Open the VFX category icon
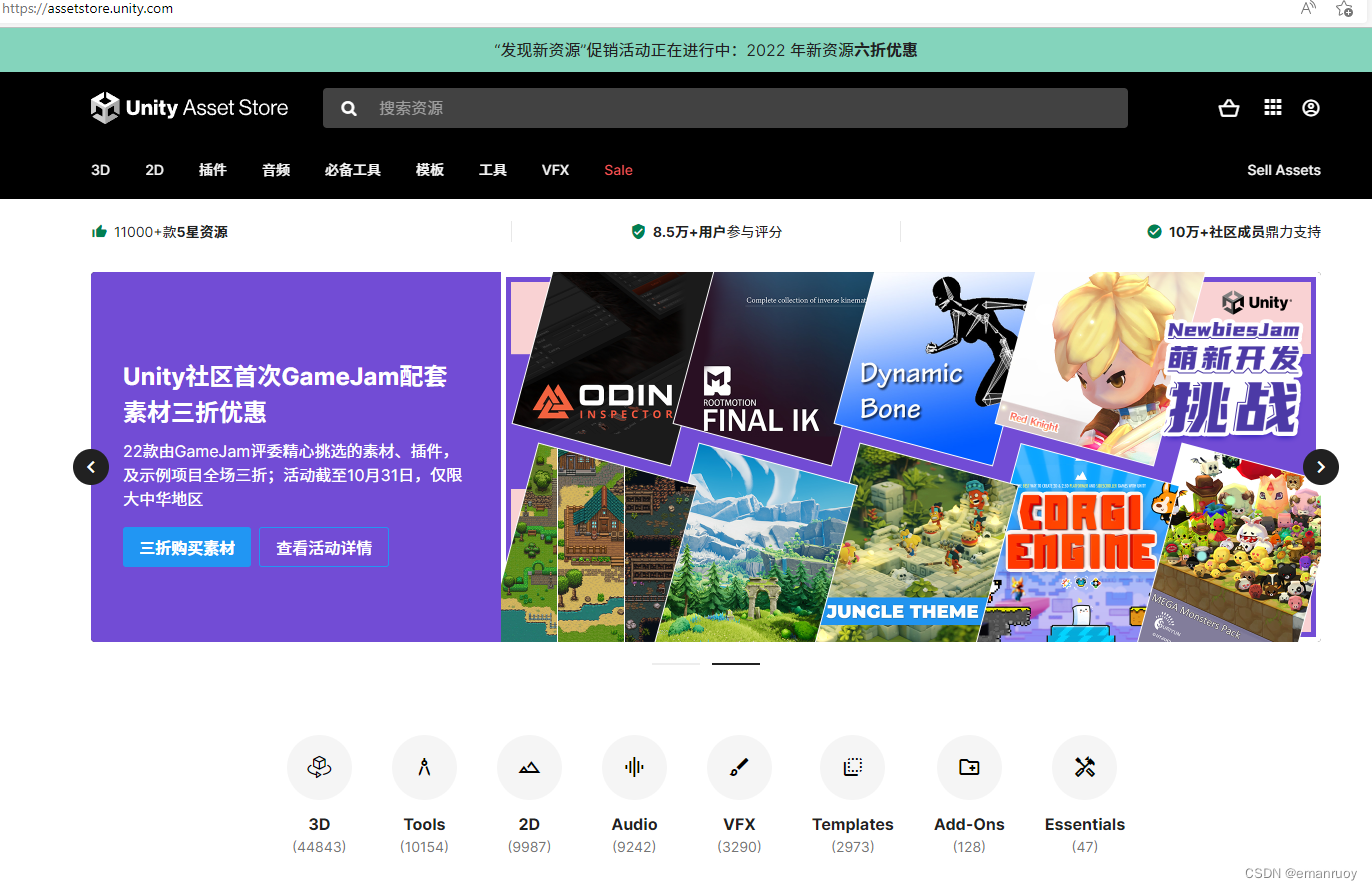The height and width of the screenshot is (890, 1372). 739,767
